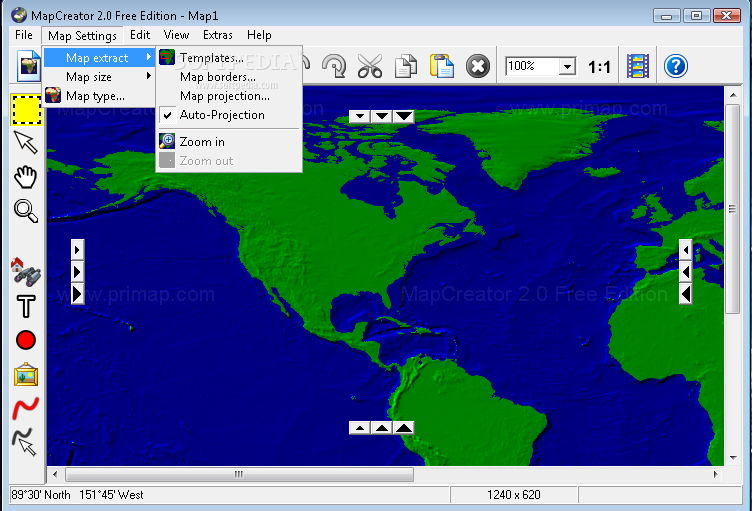The image size is (752, 511).
Task: Click the scissors cut icon
Action: pyautogui.click(x=370, y=66)
